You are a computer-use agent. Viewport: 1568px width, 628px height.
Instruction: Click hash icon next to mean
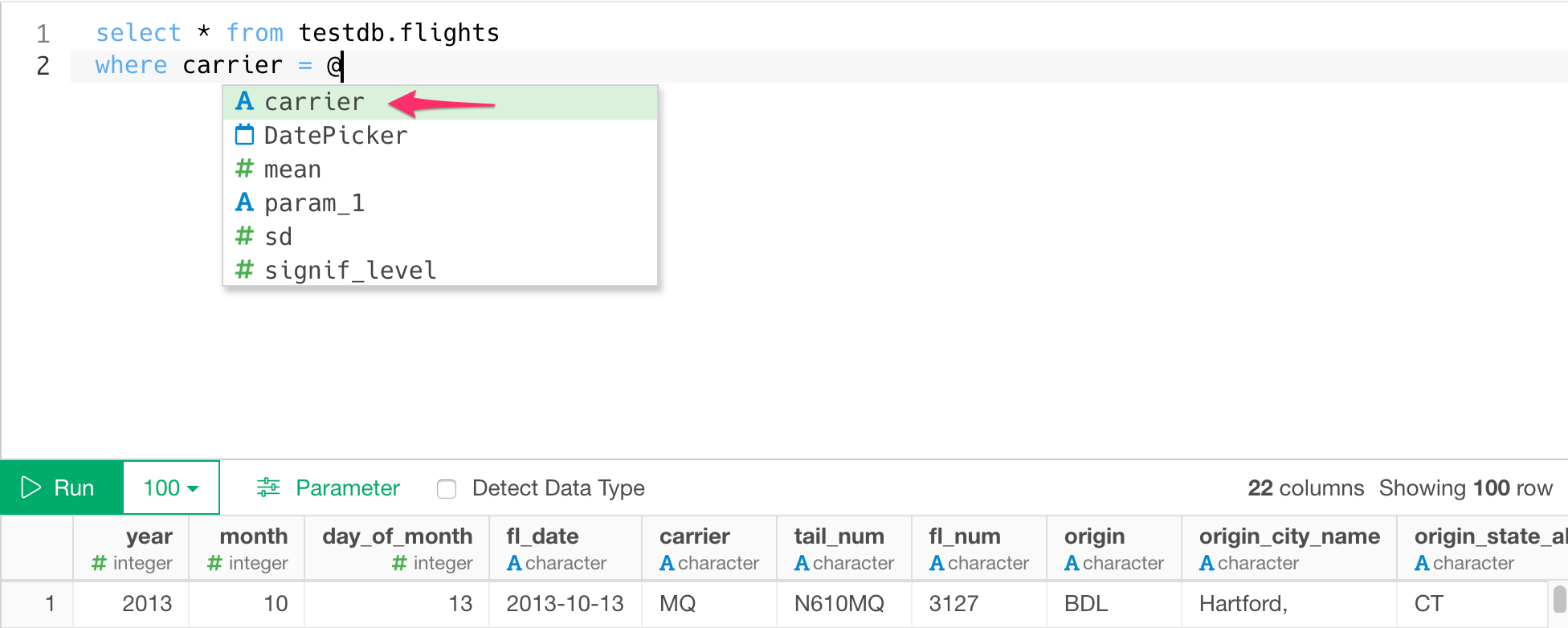[244, 169]
